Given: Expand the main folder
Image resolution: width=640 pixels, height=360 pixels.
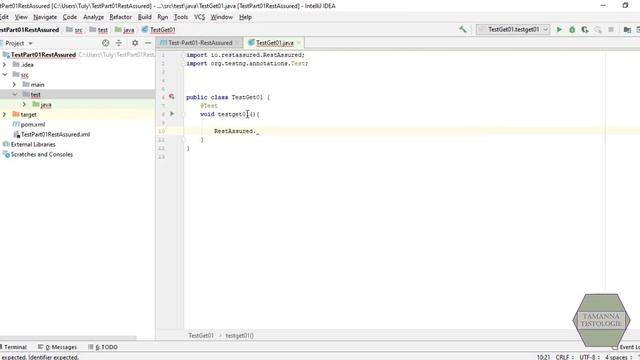Looking at the screenshot, I should point(14,84).
